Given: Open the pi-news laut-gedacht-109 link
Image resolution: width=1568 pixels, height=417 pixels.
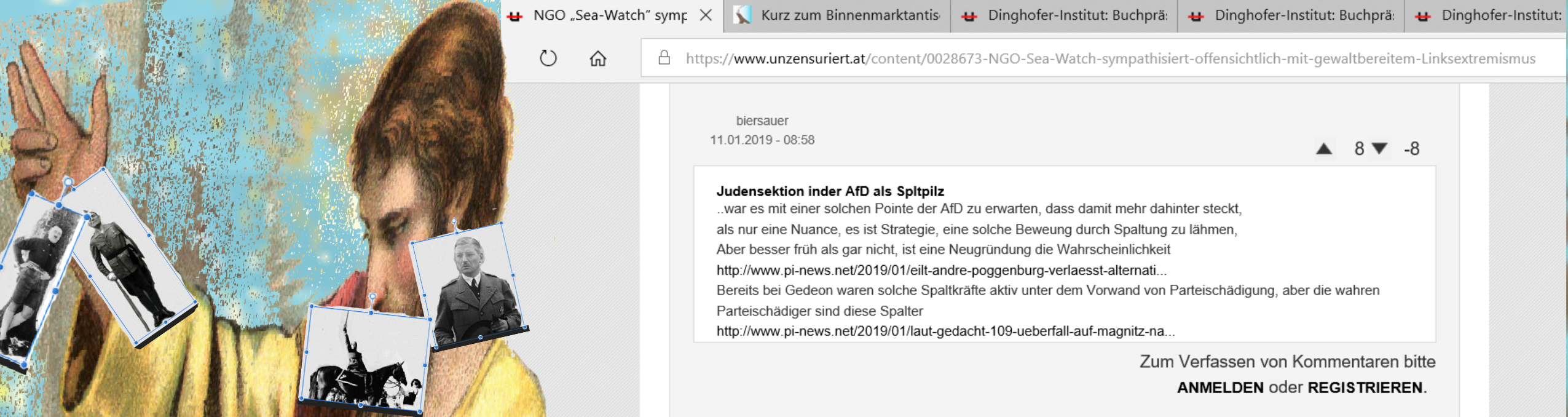Looking at the screenshot, I should [x=945, y=331].
